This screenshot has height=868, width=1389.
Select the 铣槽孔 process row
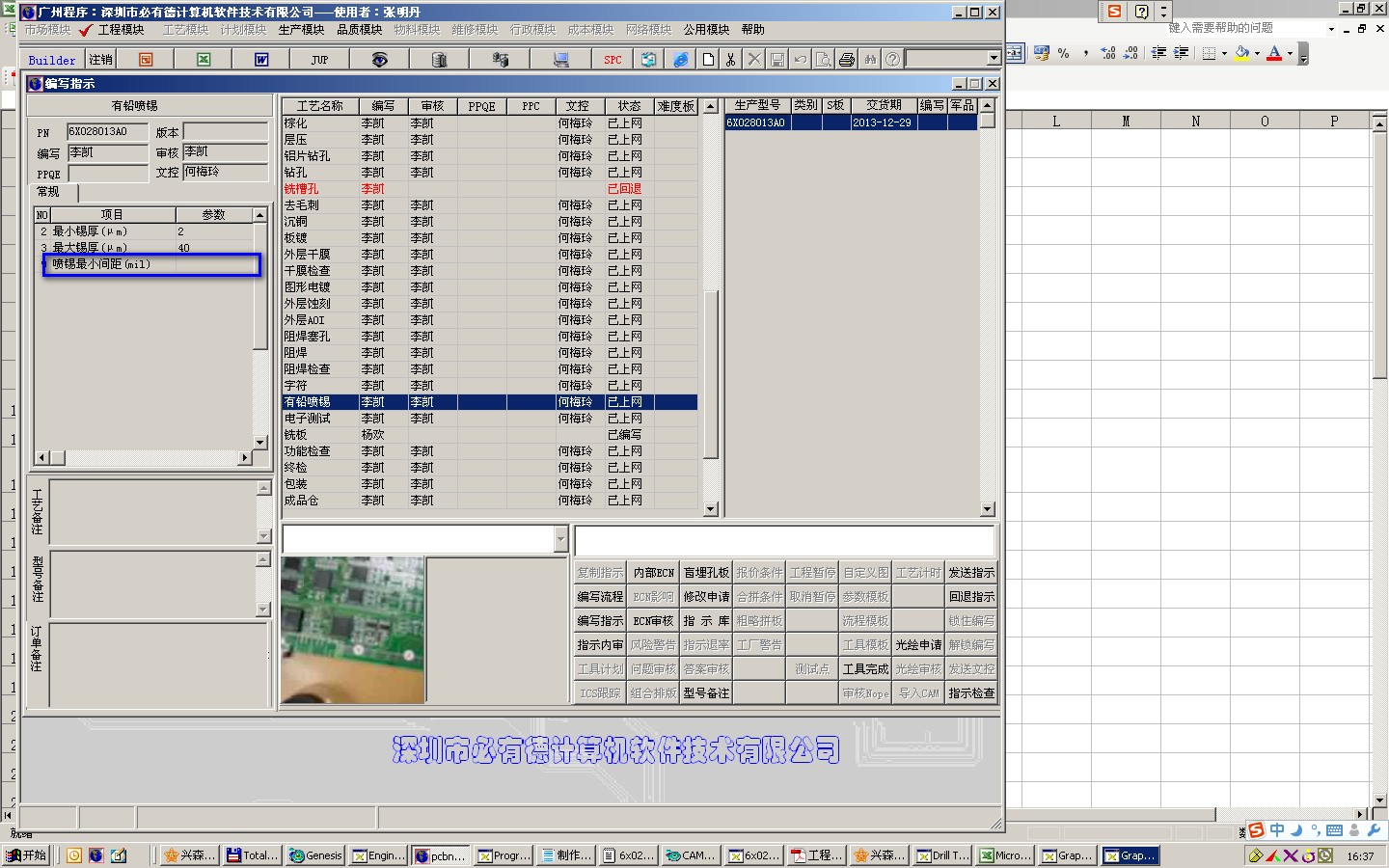coord(490,189)
